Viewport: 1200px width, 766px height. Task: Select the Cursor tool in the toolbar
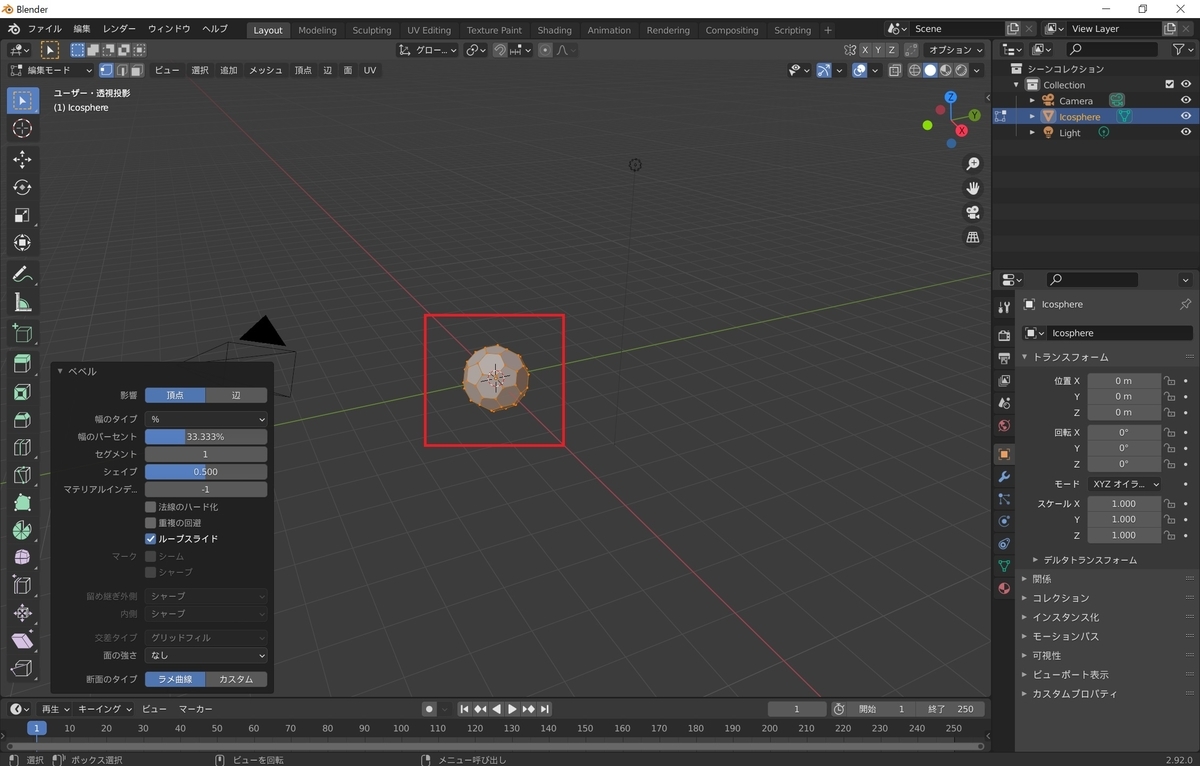click(x=22, y=129)
